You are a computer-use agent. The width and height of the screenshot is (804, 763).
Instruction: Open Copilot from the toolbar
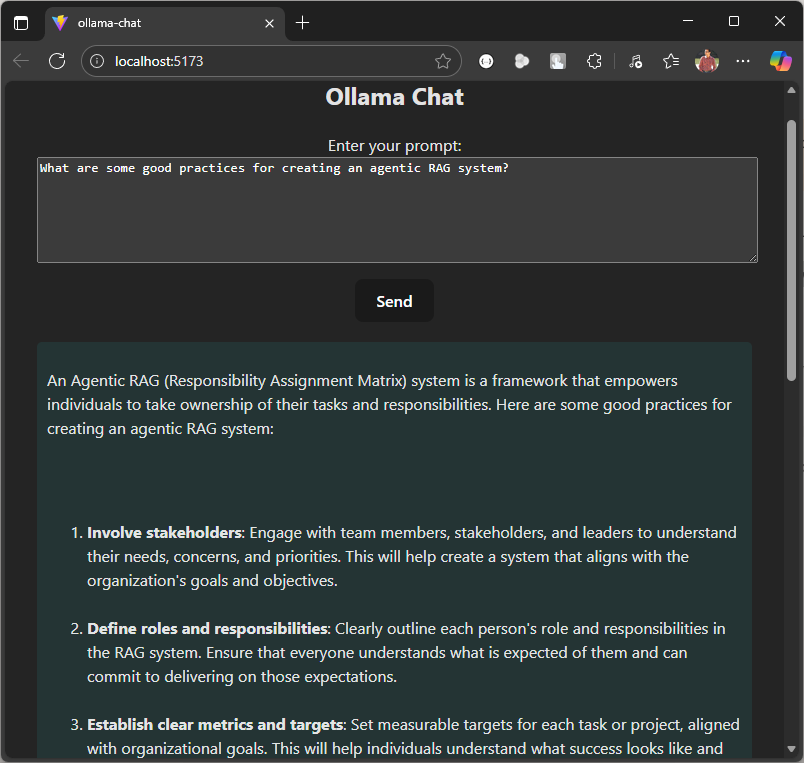point(780,61)
